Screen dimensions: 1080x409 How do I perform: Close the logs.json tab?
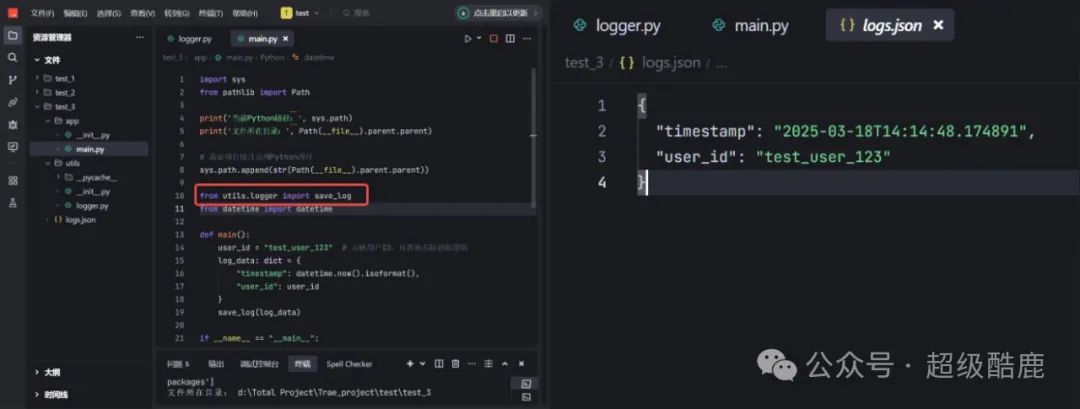click(x=938, y=26)
